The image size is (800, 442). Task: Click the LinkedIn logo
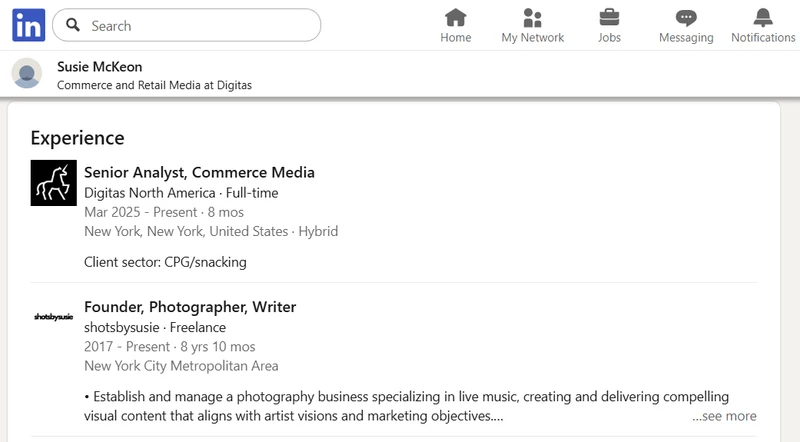(28, 25)
